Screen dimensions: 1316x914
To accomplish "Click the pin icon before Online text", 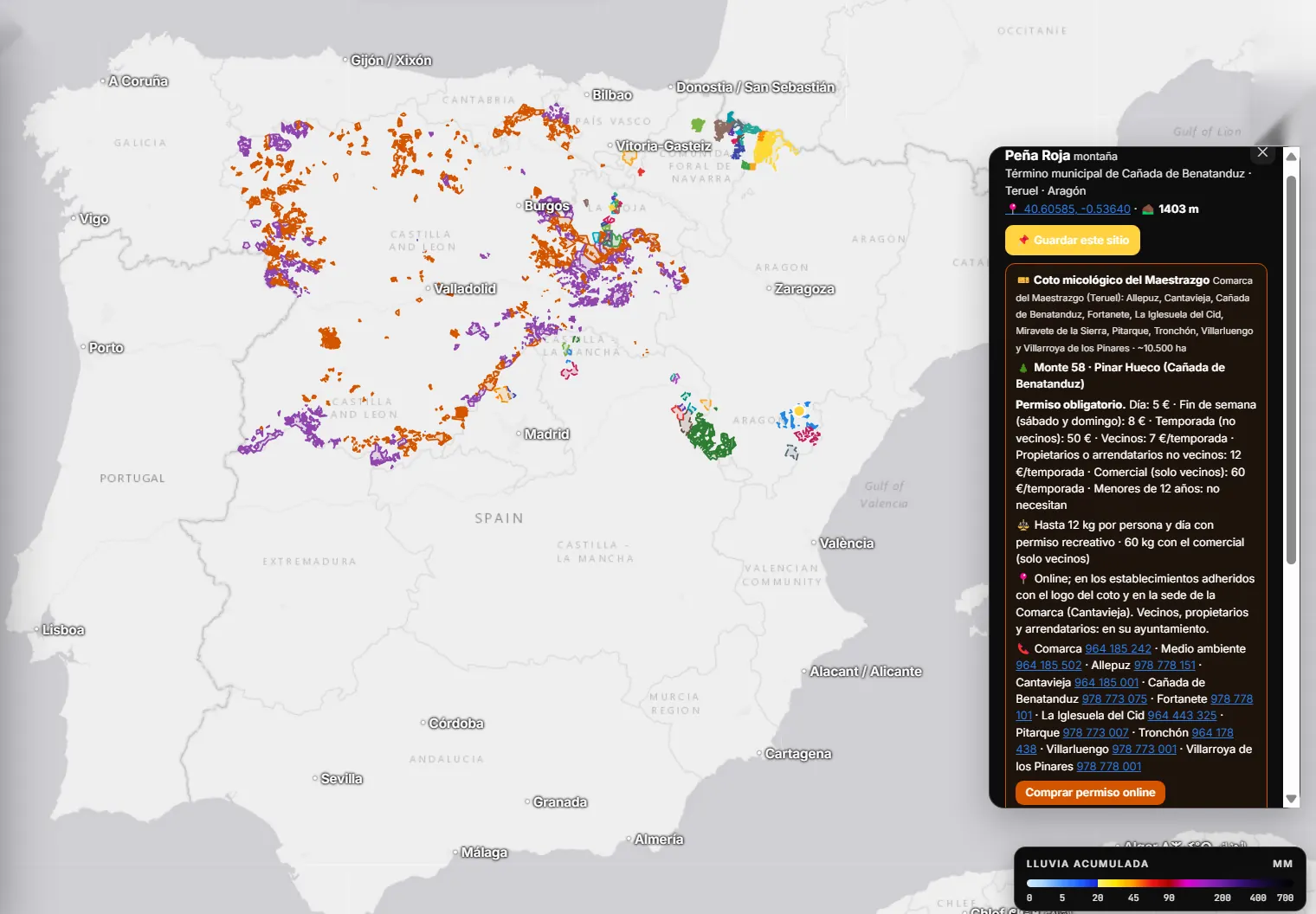I will 1022,579.
